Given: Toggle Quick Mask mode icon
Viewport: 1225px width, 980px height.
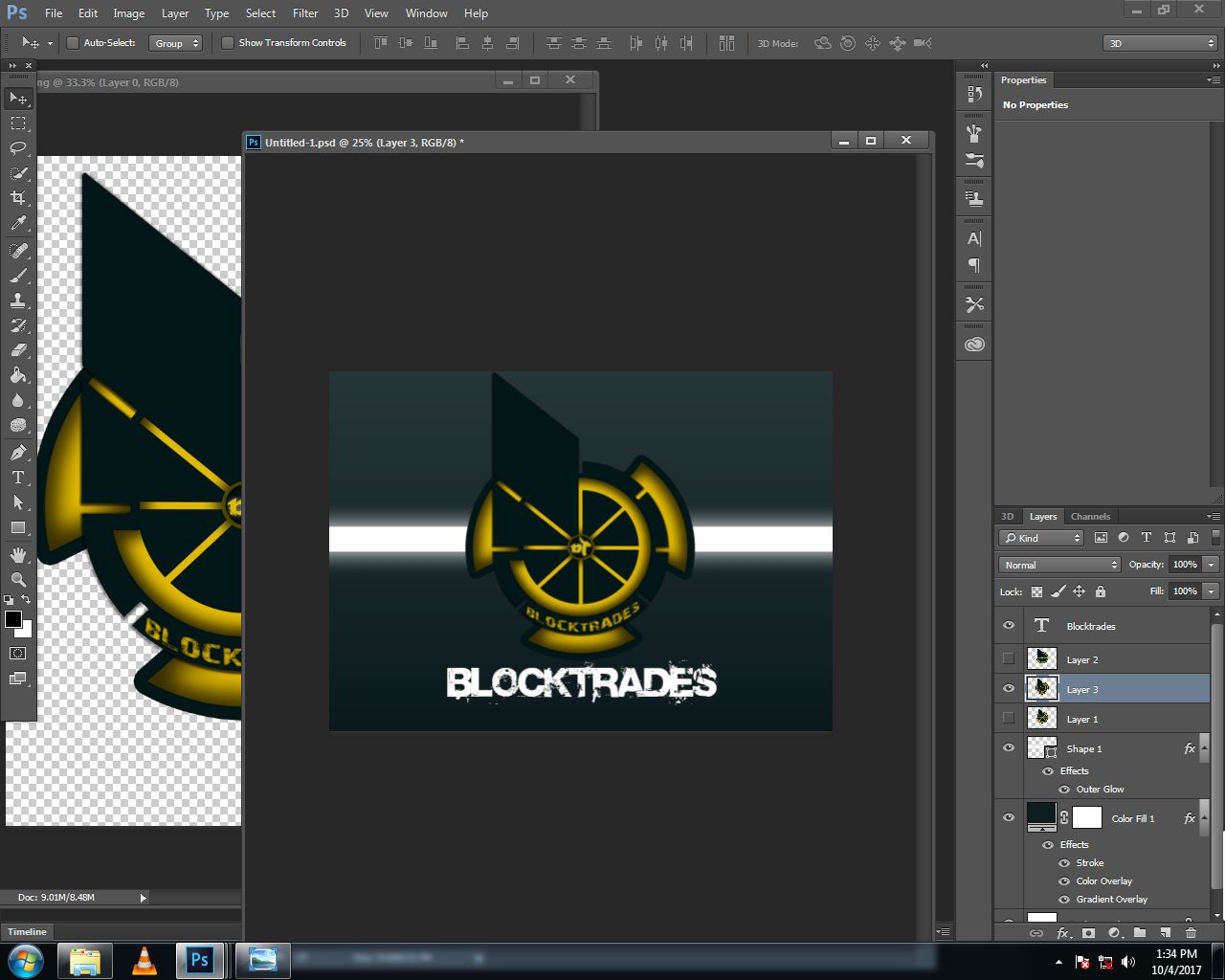Looking at the screenshot, I should click(x=18, y=654).
